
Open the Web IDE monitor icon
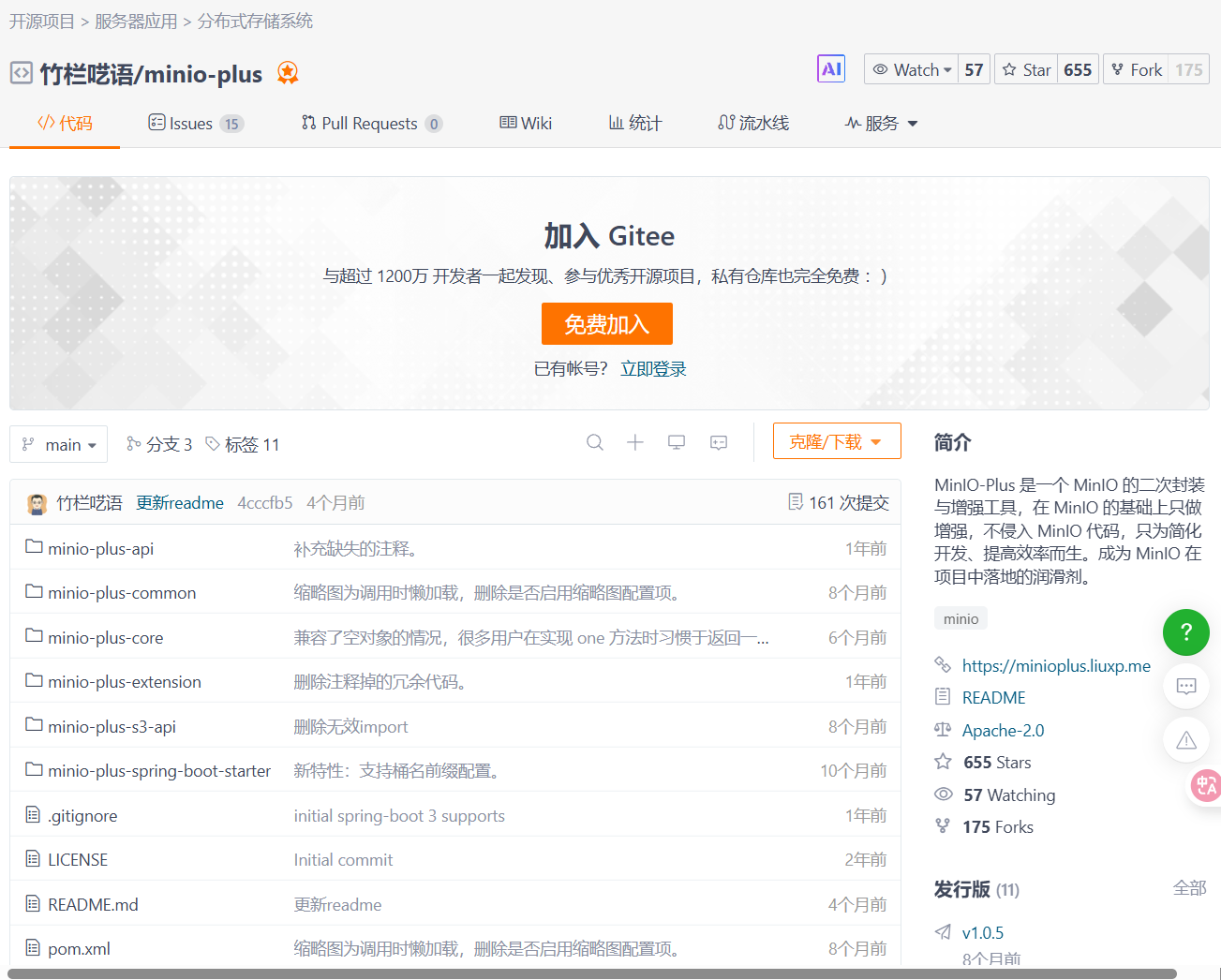tap(677, 442)
